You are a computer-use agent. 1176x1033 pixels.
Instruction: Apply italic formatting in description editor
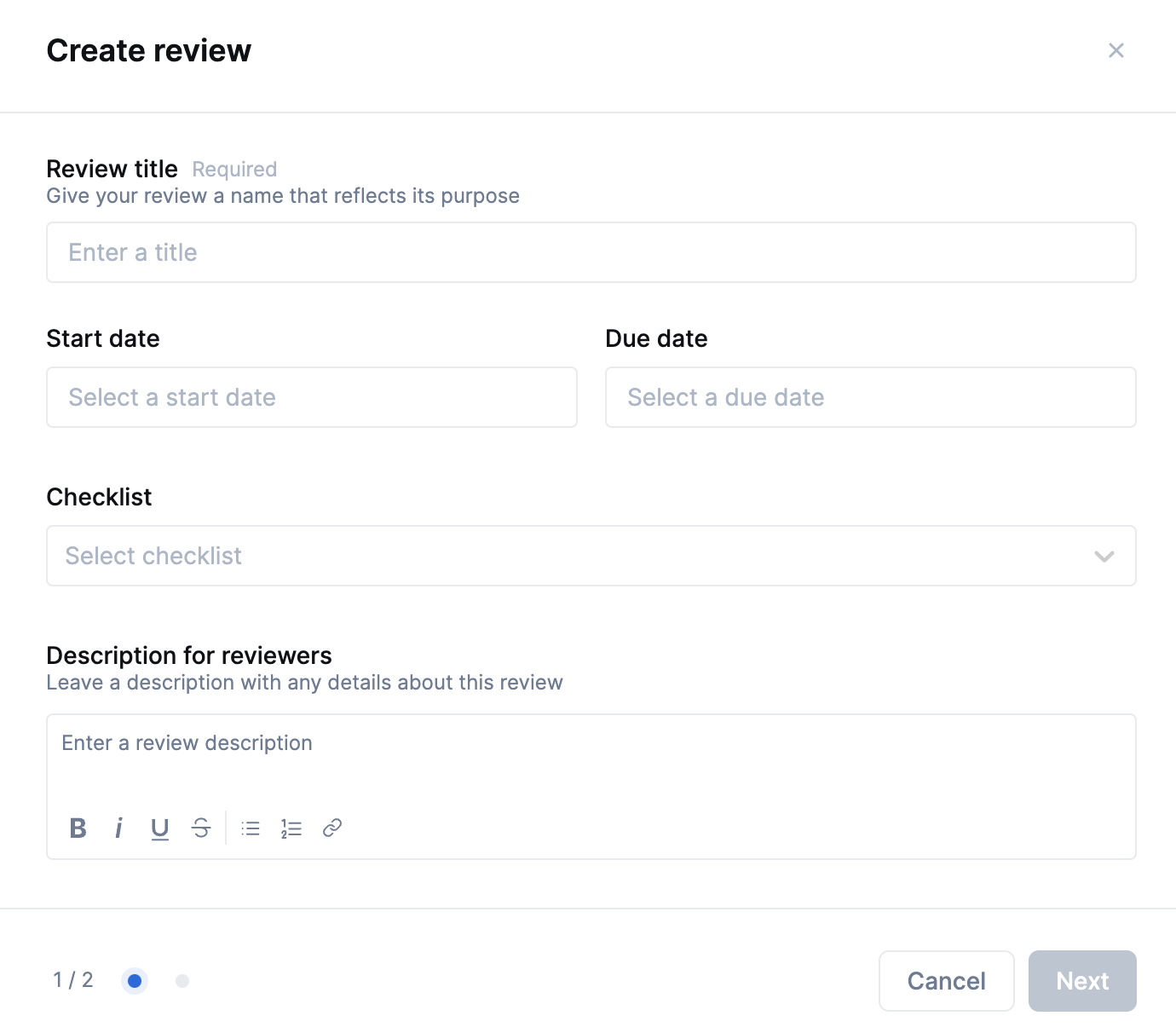coord(118,828)
